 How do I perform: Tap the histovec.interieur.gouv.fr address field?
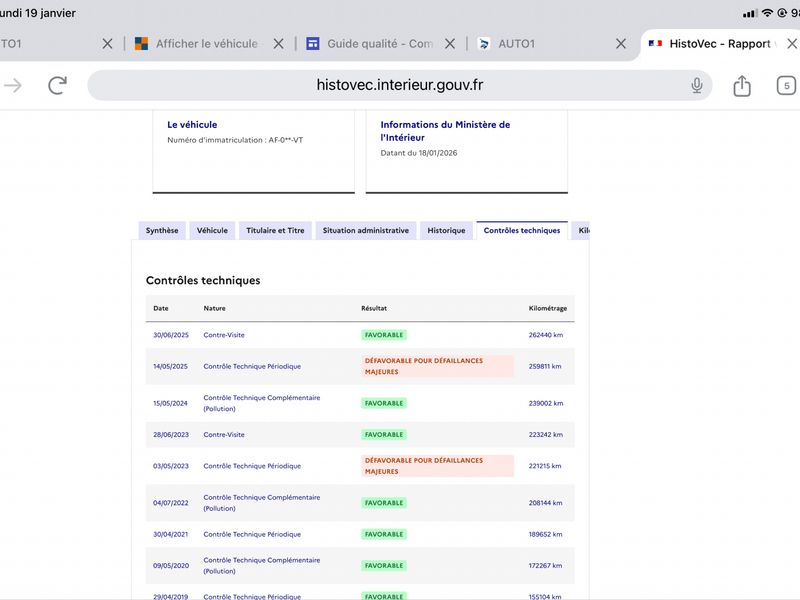tap(399, 86)
